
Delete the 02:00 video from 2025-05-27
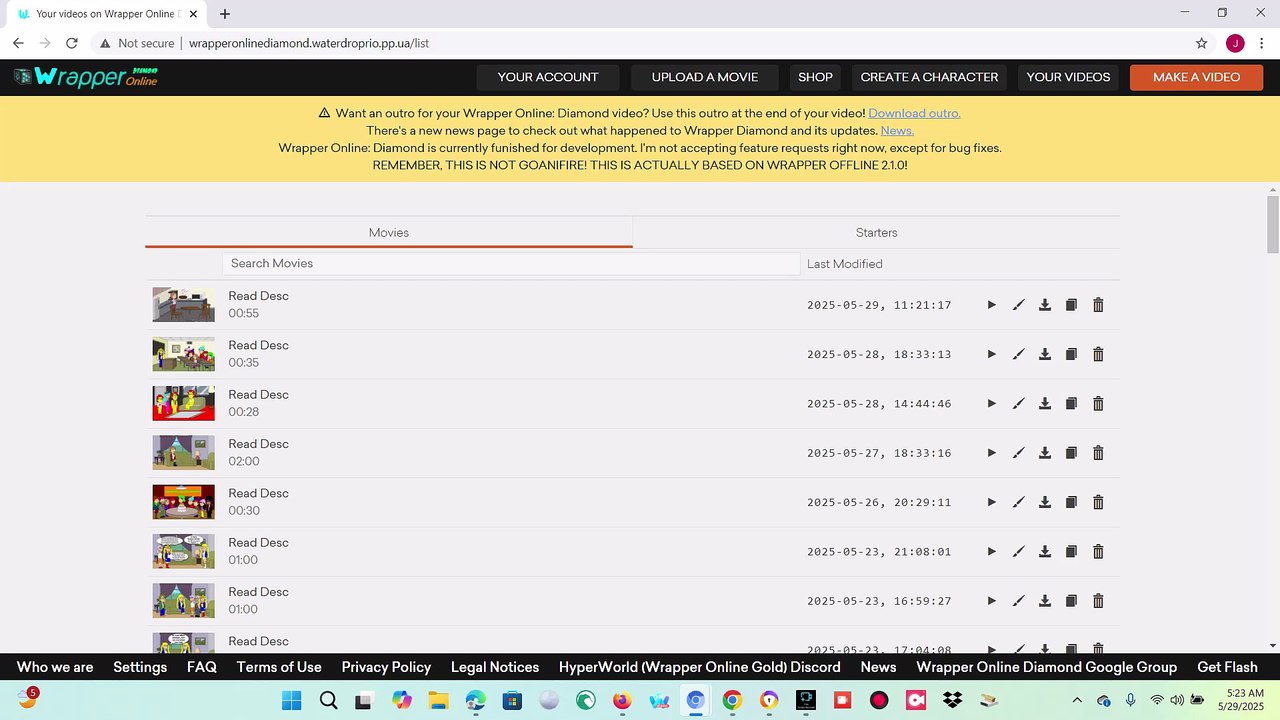click(x=1098, y=453)
